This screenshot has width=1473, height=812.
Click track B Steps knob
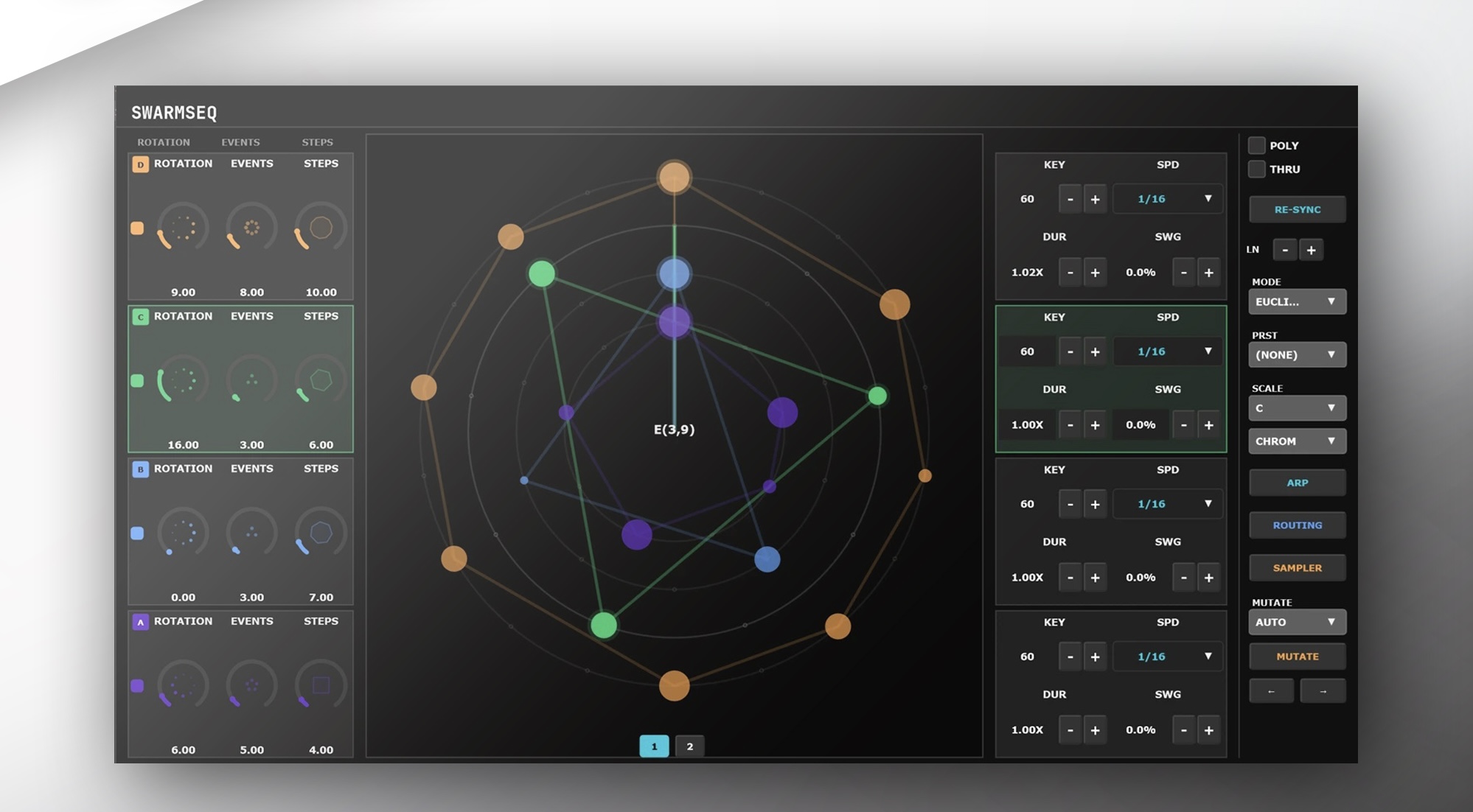321,533
